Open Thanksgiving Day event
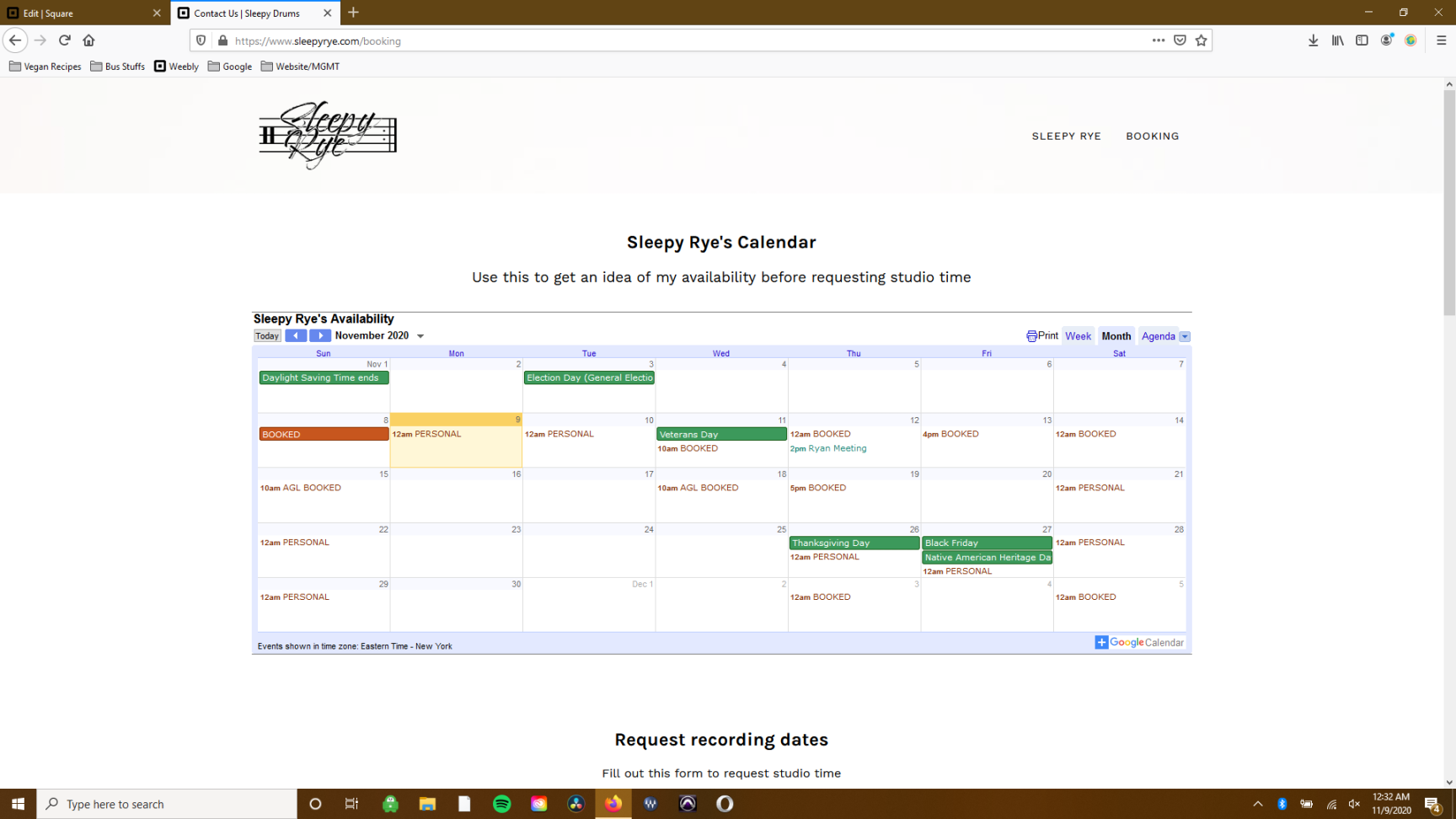The height and width of the screenshot is (819, 1456). point(854,543)
